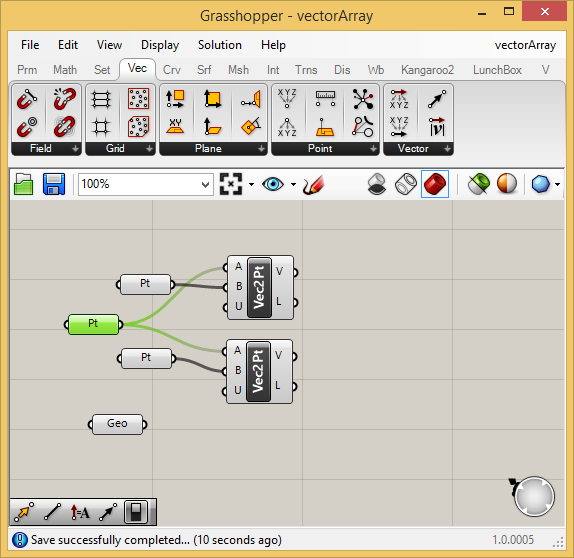Switch to the Kangaroo2 tab
Image resolution: width=574 pixels, height=558 pixels.
click(427, 70)
